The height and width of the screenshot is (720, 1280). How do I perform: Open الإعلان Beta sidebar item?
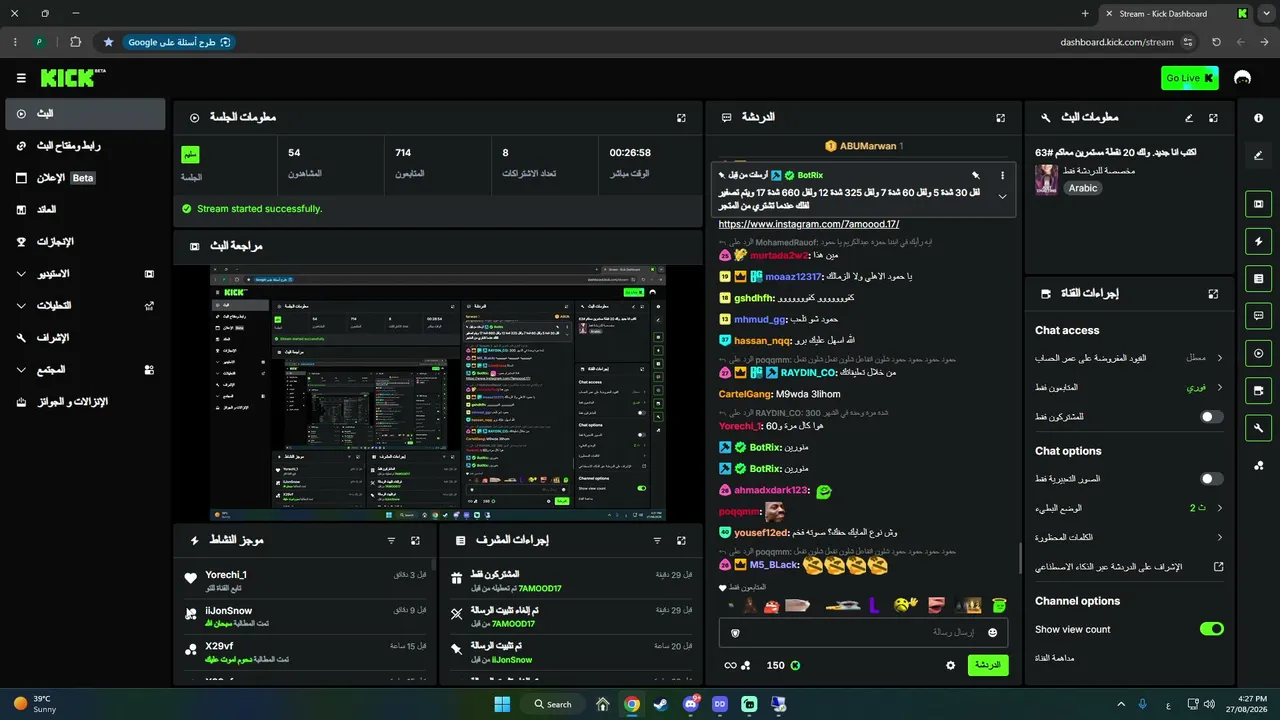85,178
